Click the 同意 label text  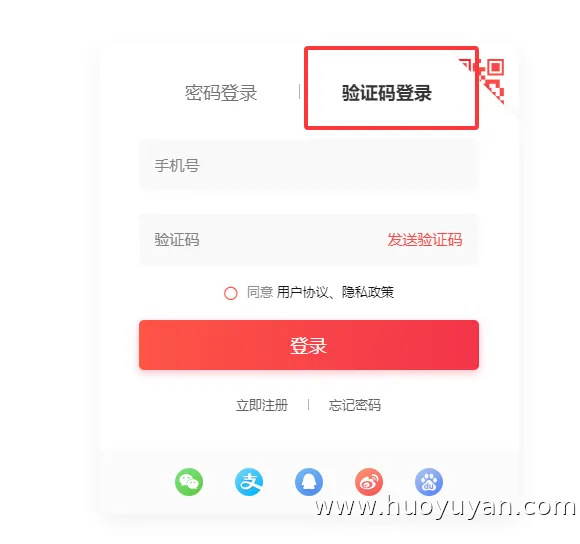click(260, 292)
